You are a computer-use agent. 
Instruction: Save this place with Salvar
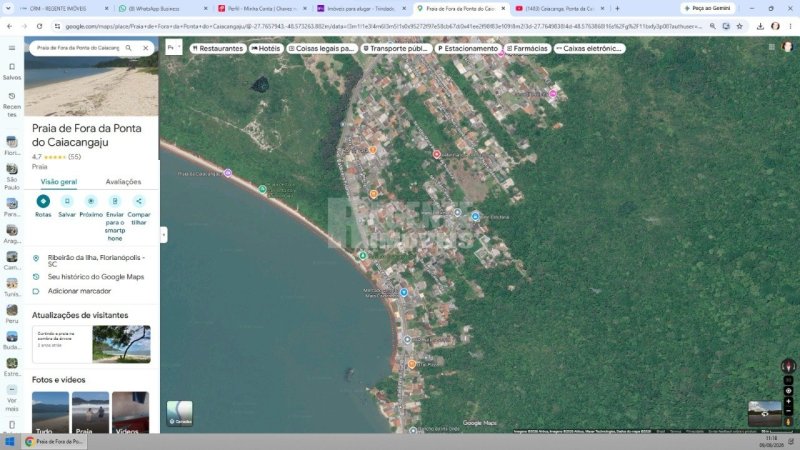point(67,206)
